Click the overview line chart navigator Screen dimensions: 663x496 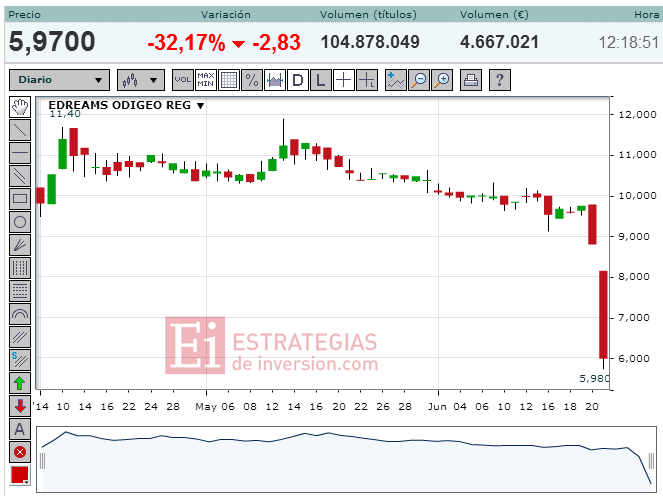tap(347, 460)
